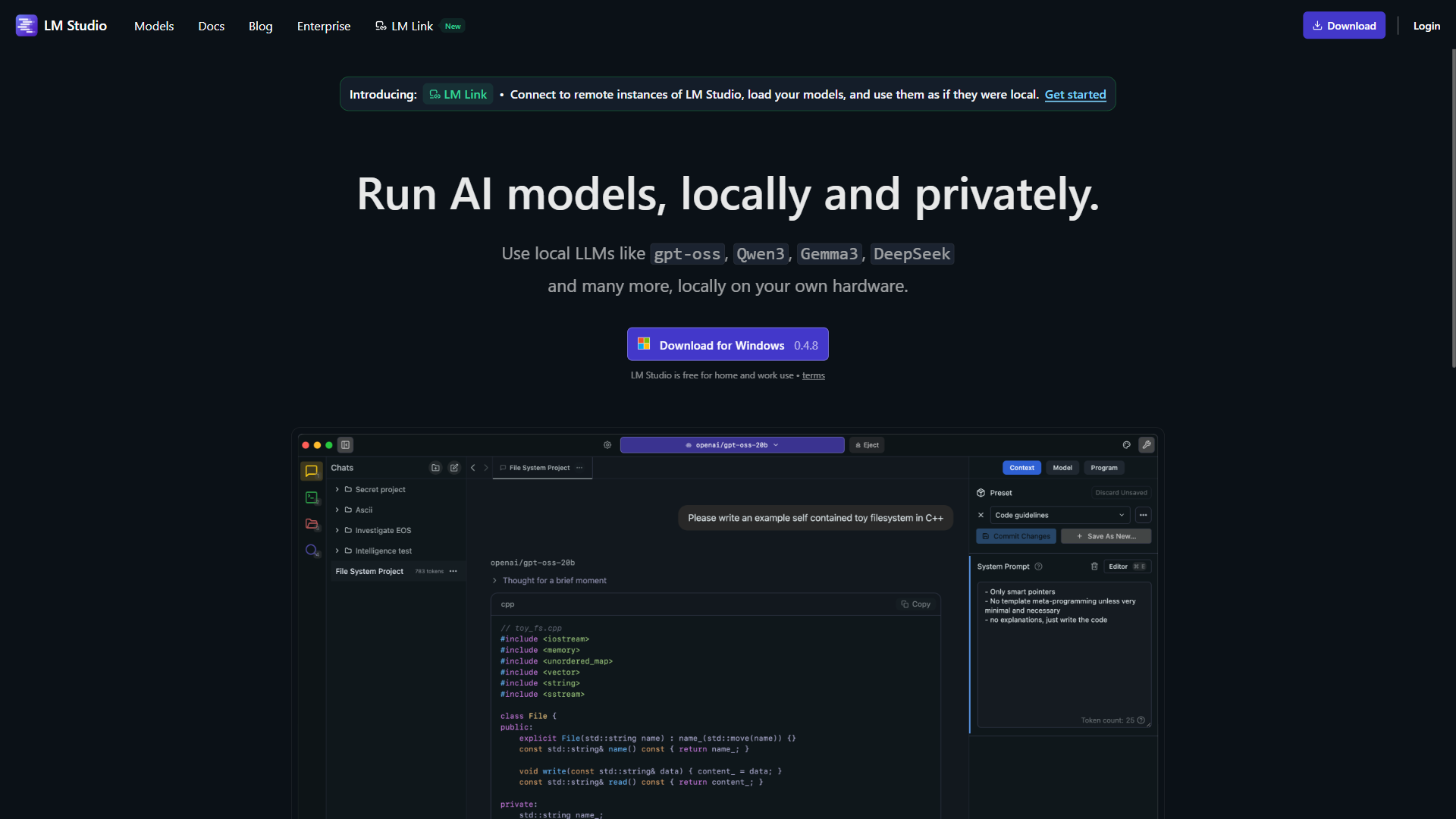
Task: Open the gear settings icon beside model selector
Action: pyautogui.click(x=607, y=445)
